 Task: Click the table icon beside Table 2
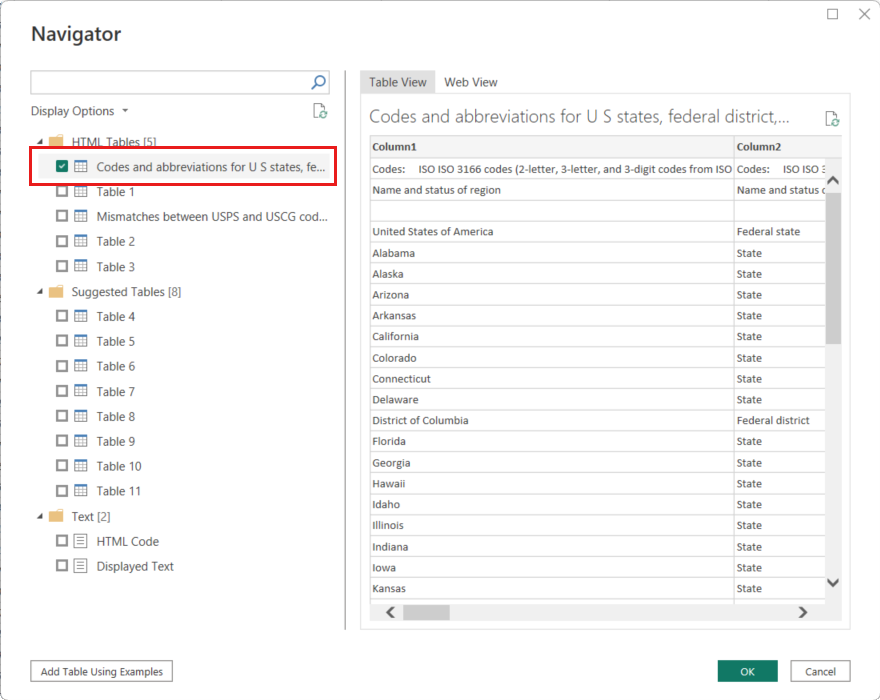[81, 241]
